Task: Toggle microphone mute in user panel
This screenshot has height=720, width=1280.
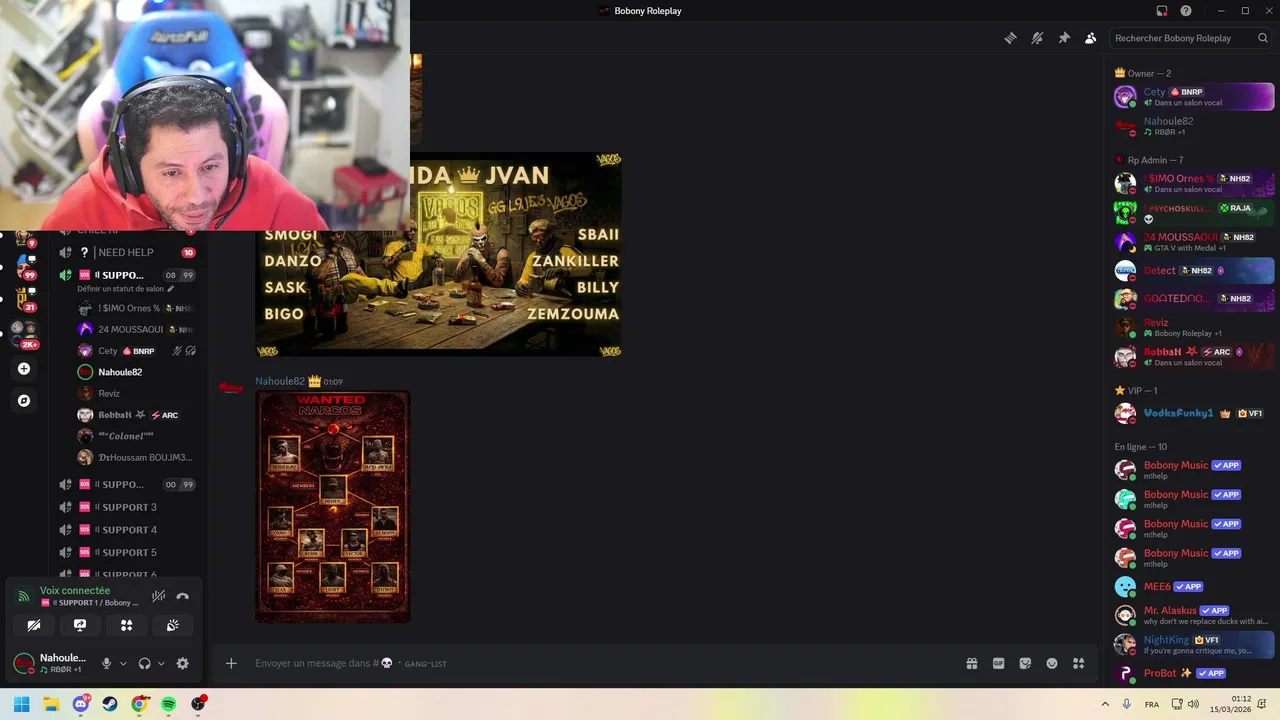Action: [106, 663]
